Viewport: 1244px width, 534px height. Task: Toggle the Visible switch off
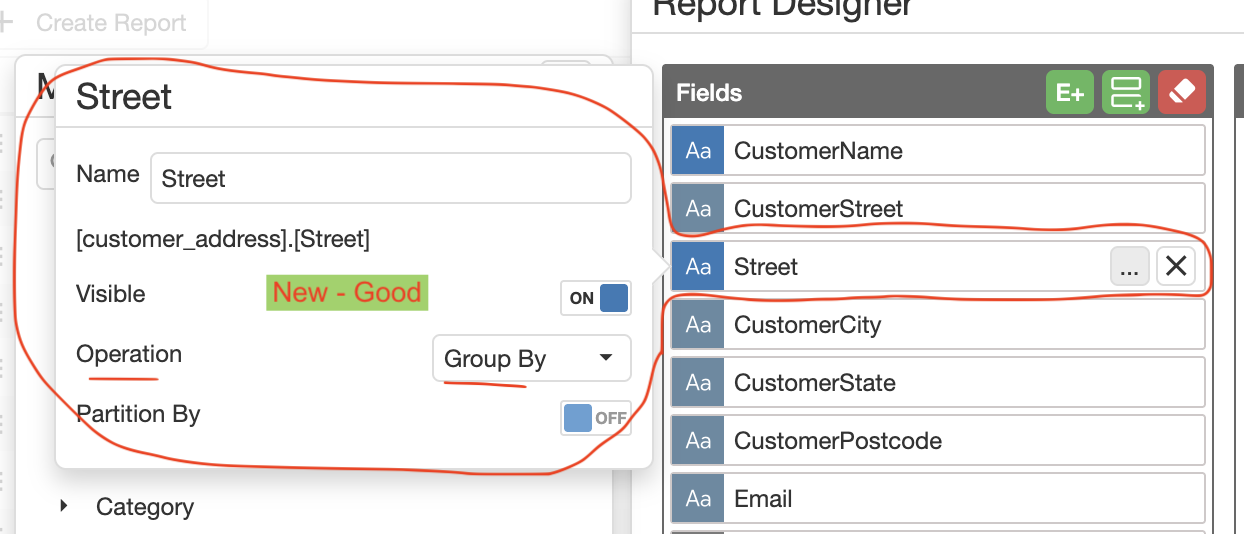(596, 298)
